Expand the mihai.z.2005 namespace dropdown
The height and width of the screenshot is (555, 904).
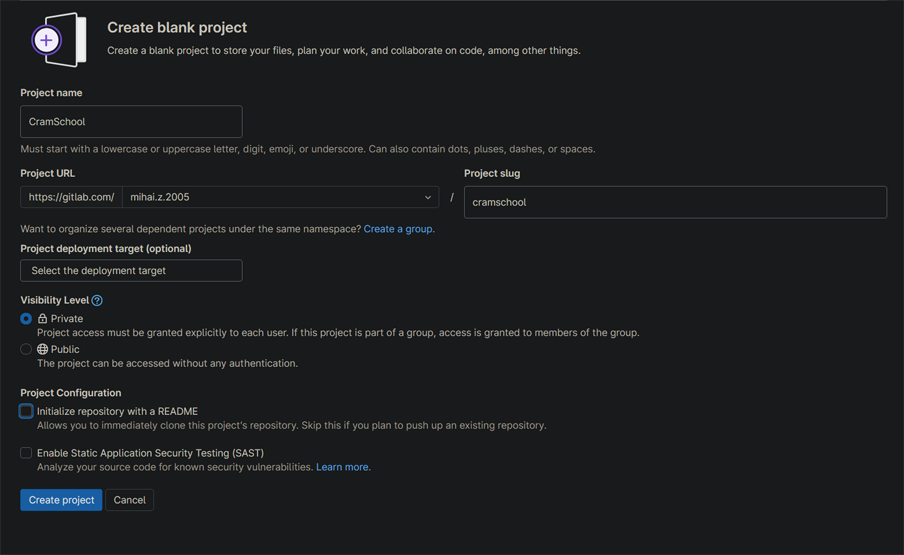(280, 198)
